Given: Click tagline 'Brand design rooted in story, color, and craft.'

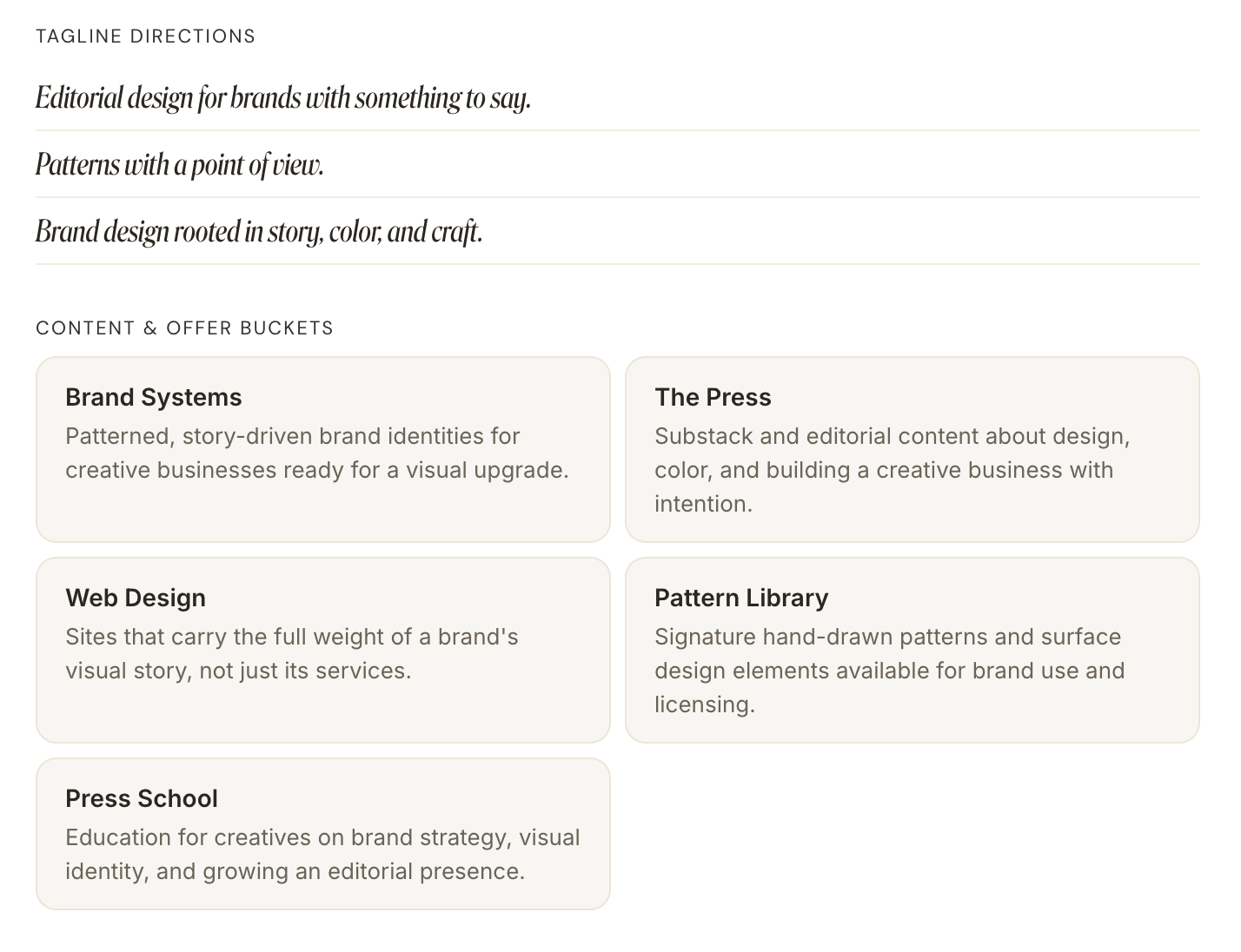Looking at the screenshot, I should click(259, 231).
